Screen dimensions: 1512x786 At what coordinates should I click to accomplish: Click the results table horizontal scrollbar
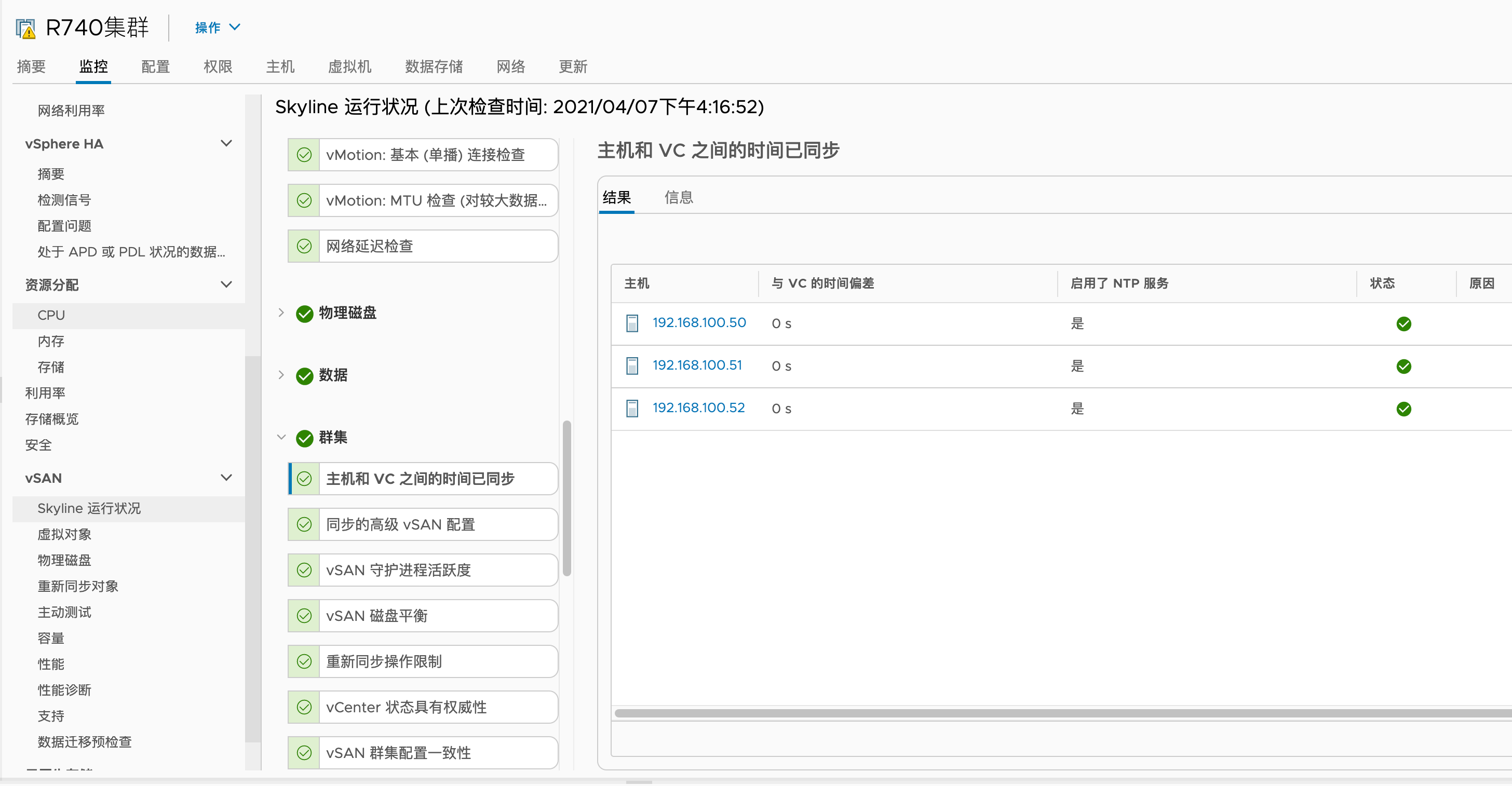[x=1057, y=713]
